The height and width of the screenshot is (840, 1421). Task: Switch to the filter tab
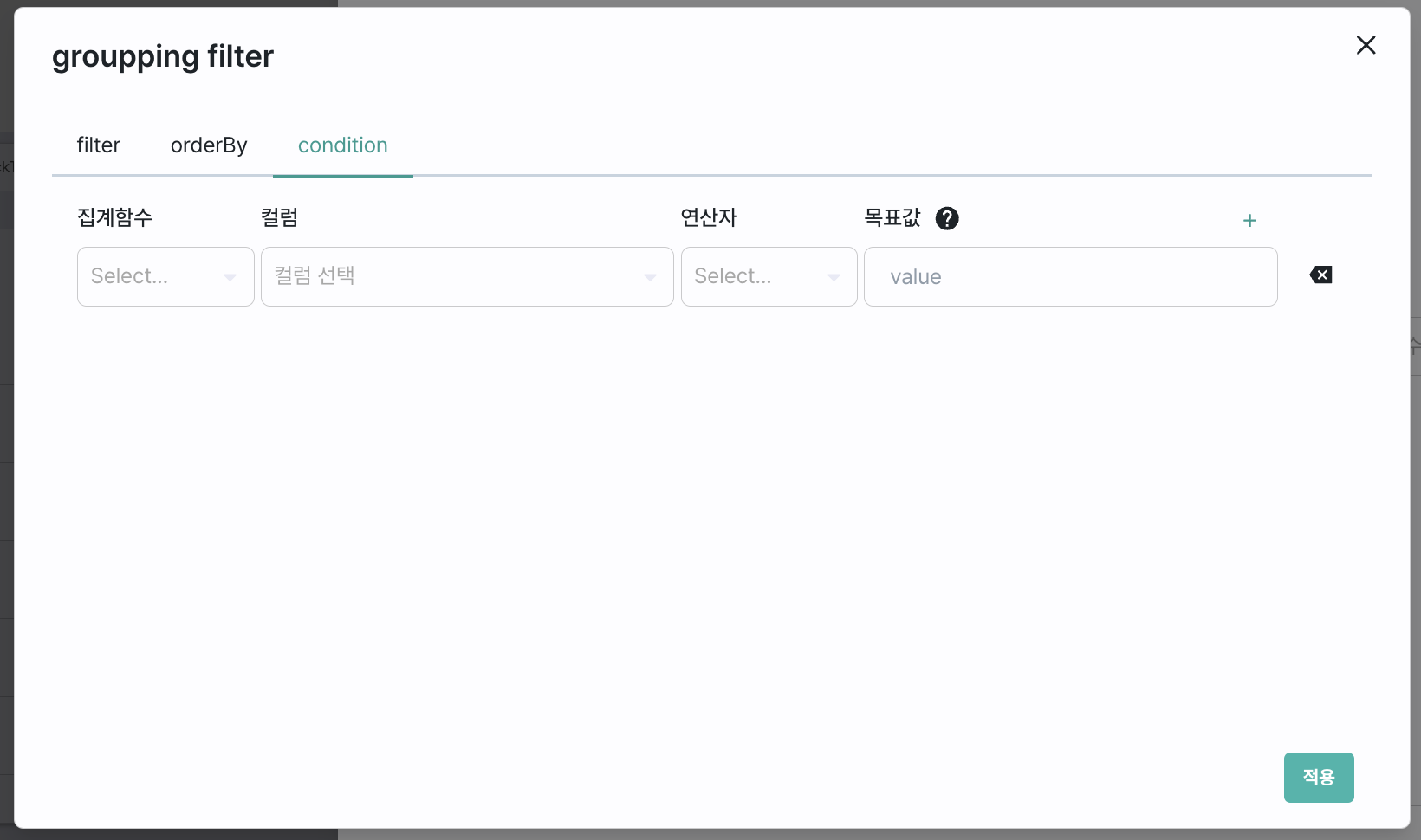99,145
